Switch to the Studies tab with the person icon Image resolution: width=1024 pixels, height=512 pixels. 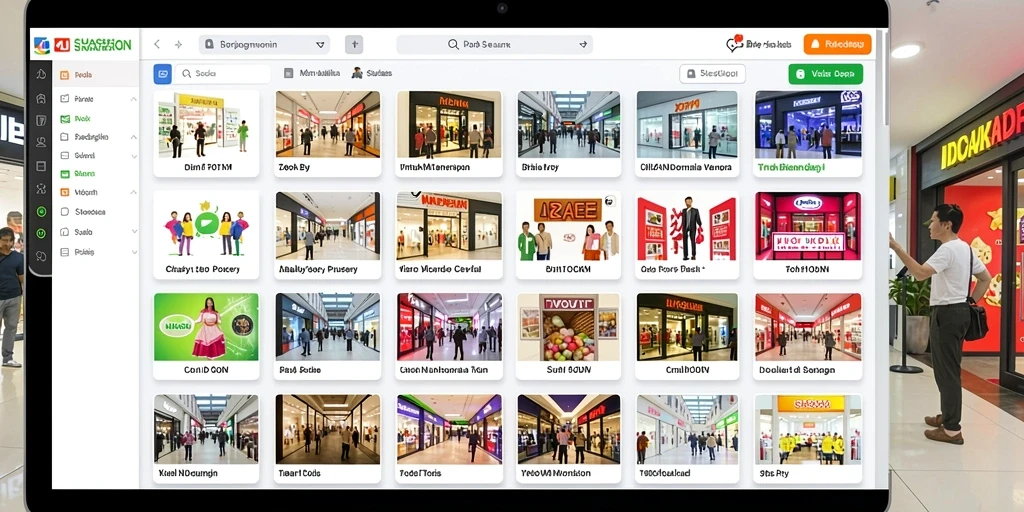[372, 73]
